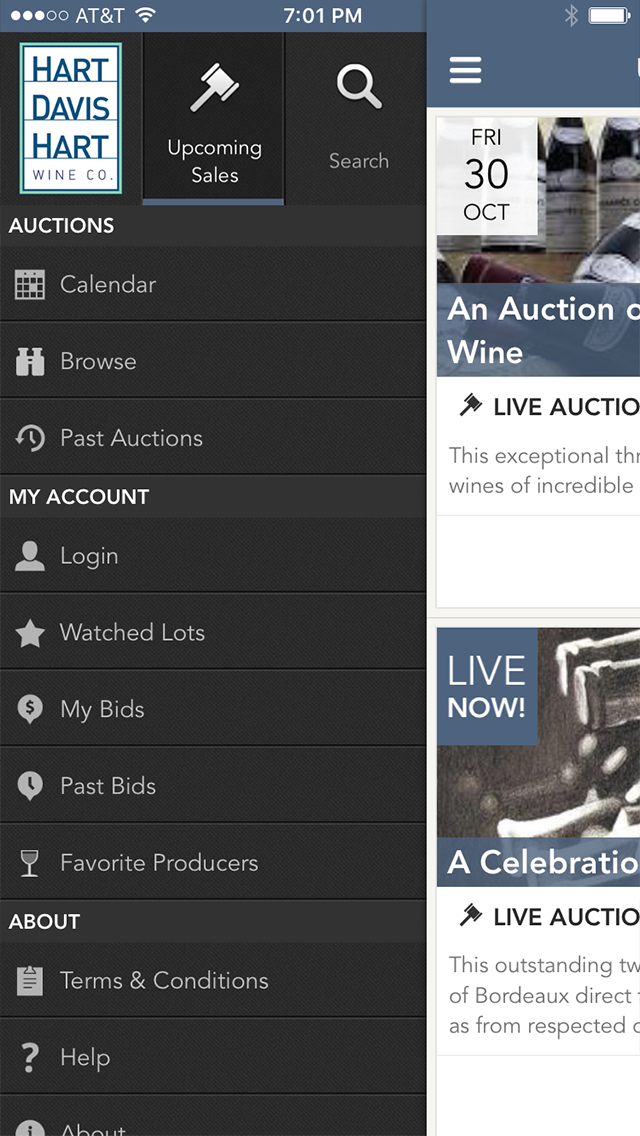Viewport: 640px width, 1136px height.
Task: Click the Favorite Producers wine glass icon
Action: pos(30,863)
